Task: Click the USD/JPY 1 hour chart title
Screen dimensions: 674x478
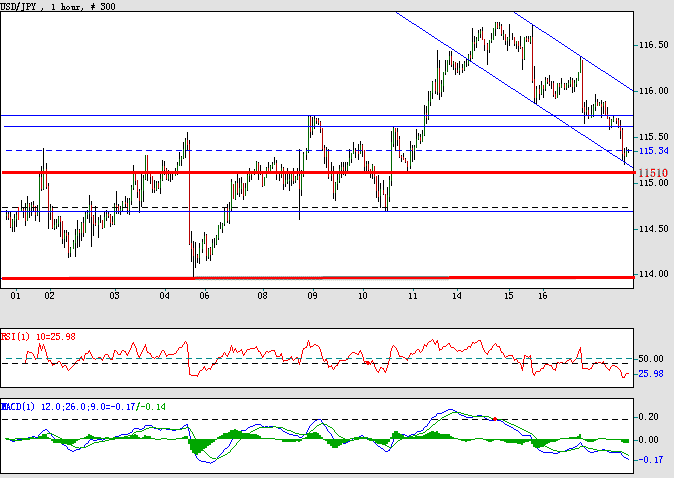Action: click(x=58, y=6)
